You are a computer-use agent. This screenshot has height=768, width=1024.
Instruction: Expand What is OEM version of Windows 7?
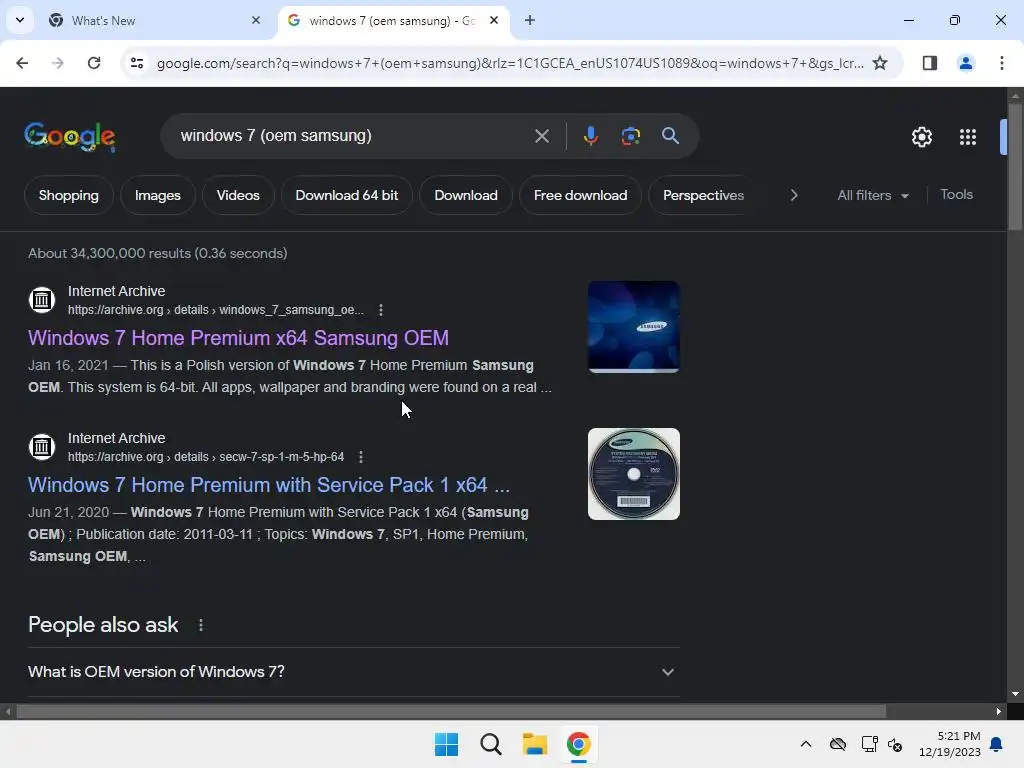[x=353, y=671]
